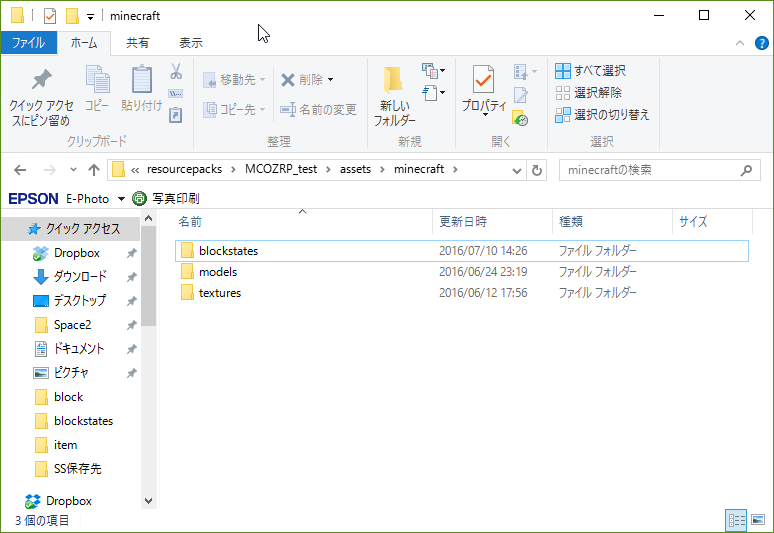Open デスクトップ in navigation pane
The image size is (774, 533).
(79, 301)
